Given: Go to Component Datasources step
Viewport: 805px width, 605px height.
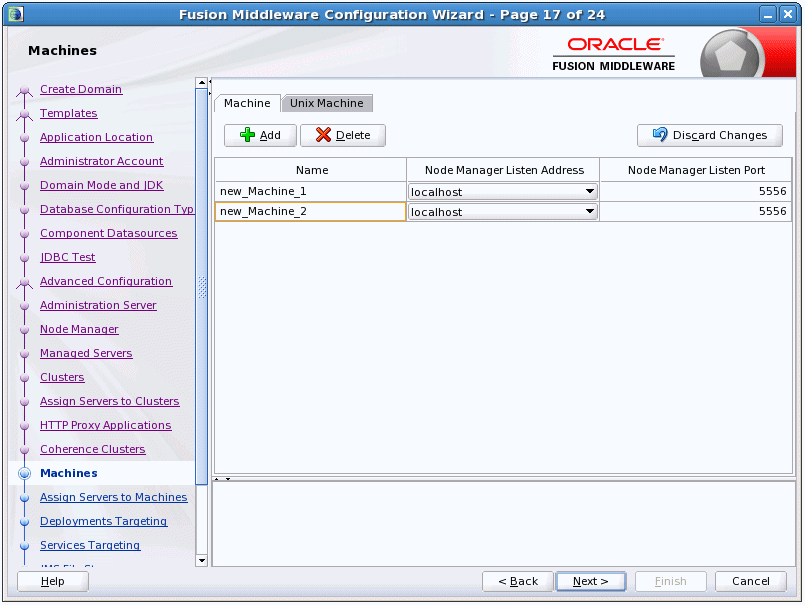Looking at the screenshot, I should (x=109, y=233).
